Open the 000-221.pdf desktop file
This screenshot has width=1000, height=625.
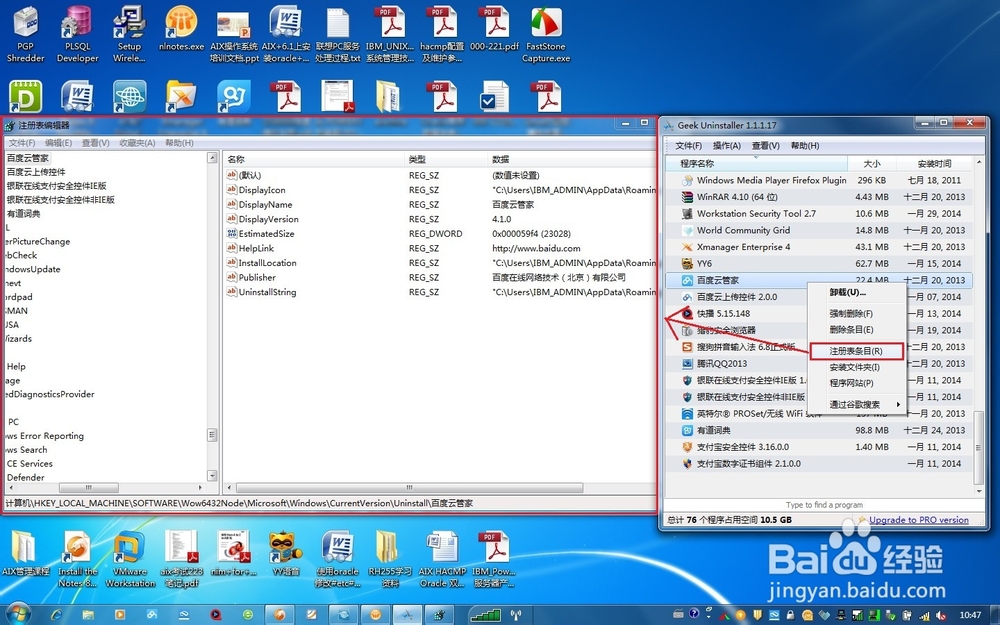494,29
